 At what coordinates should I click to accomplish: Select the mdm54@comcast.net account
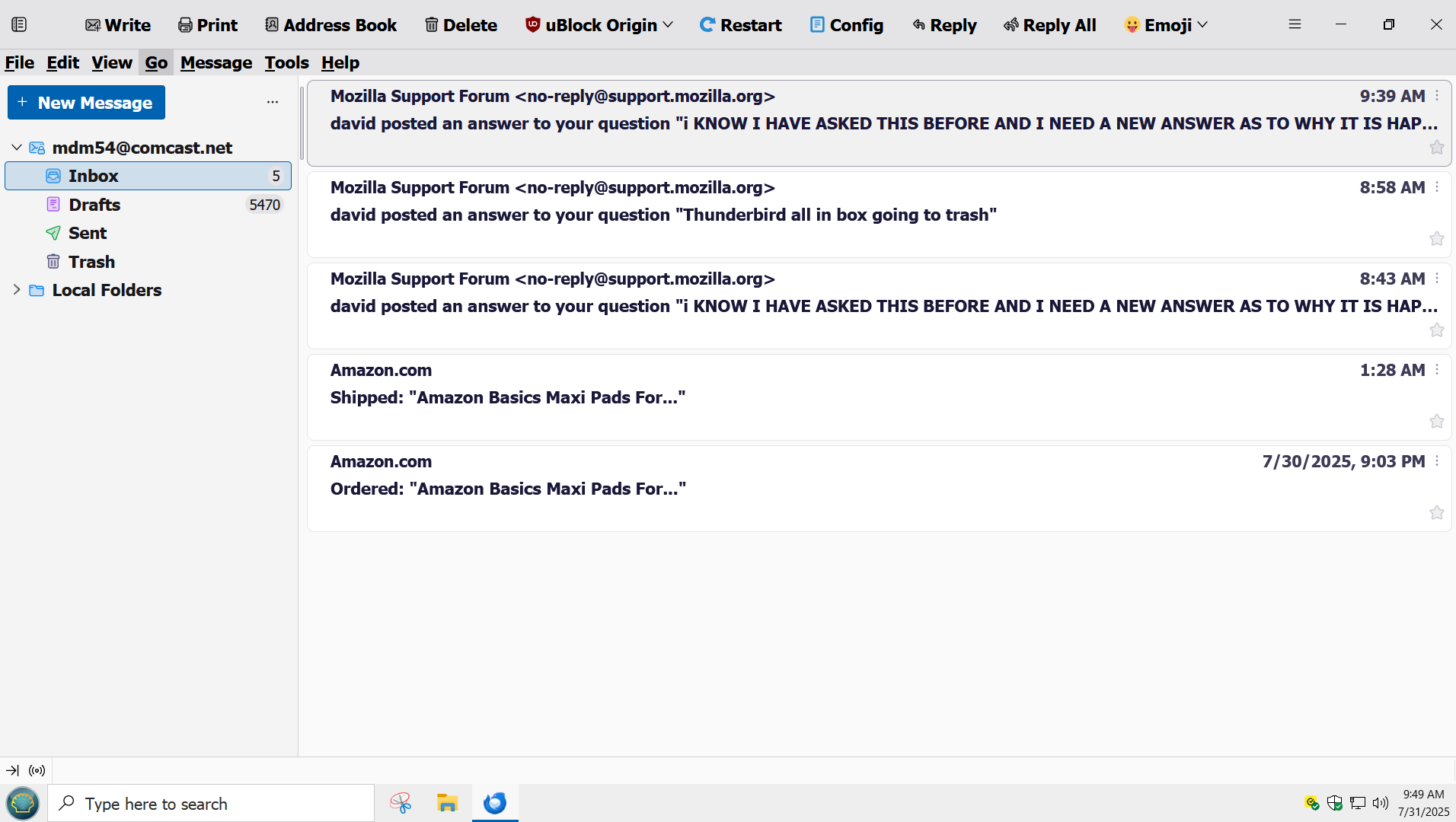142,148
